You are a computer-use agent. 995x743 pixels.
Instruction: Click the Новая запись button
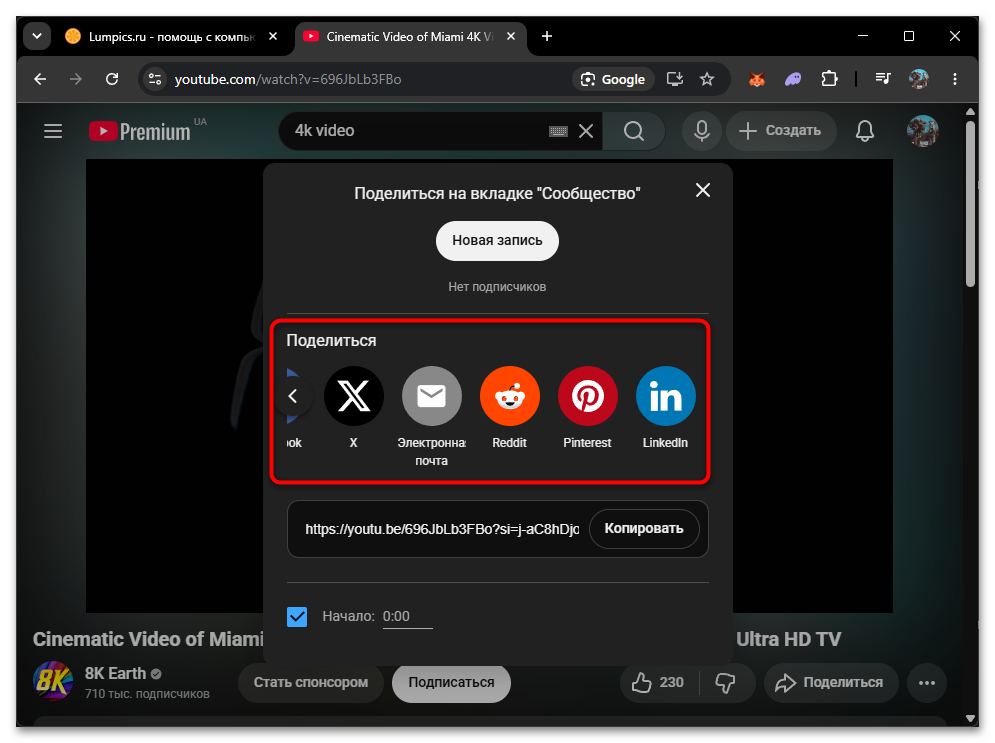(497, 240)
